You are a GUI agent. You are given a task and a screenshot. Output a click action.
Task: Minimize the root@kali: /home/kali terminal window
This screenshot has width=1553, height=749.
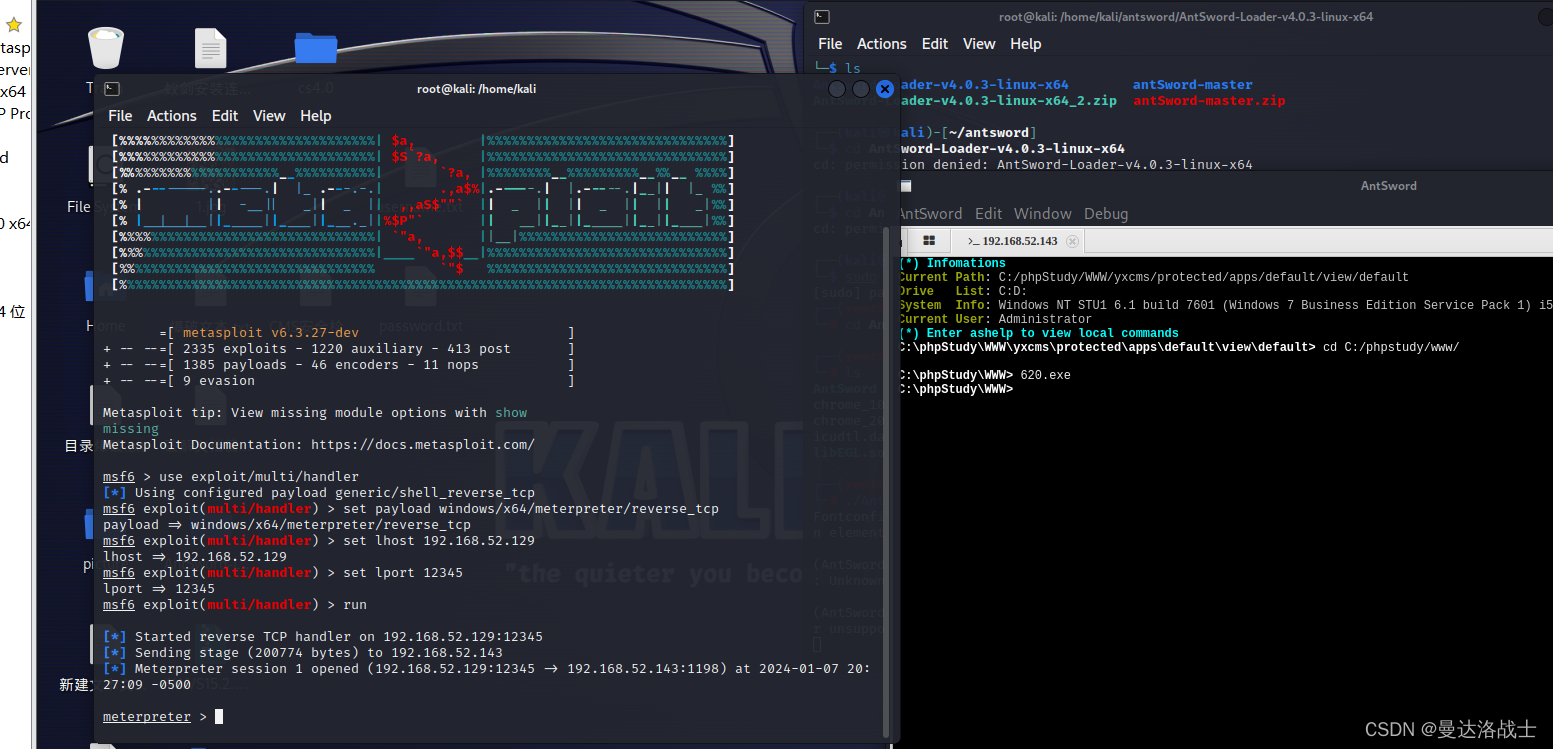838,89
